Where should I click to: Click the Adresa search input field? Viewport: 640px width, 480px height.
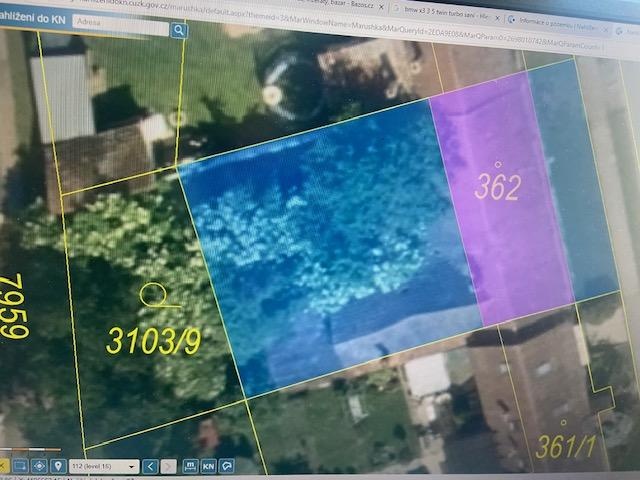point(125,30)
